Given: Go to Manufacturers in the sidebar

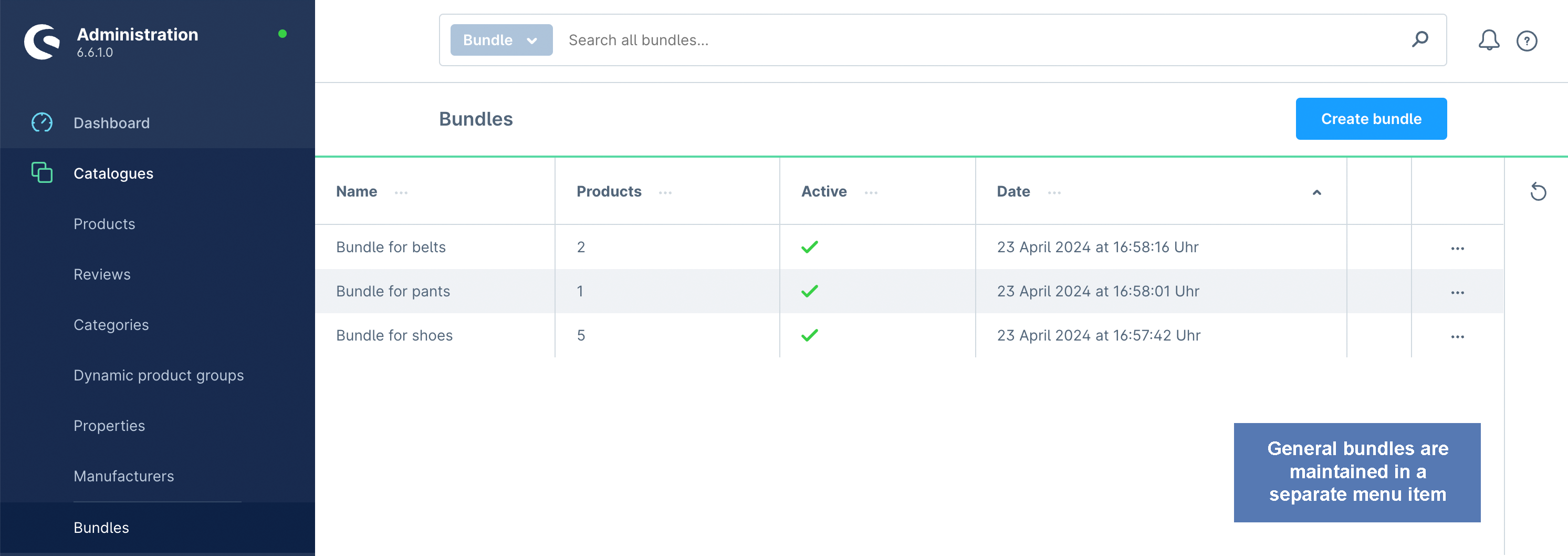Looking at the screenshot, I should [x=123, y=476].
